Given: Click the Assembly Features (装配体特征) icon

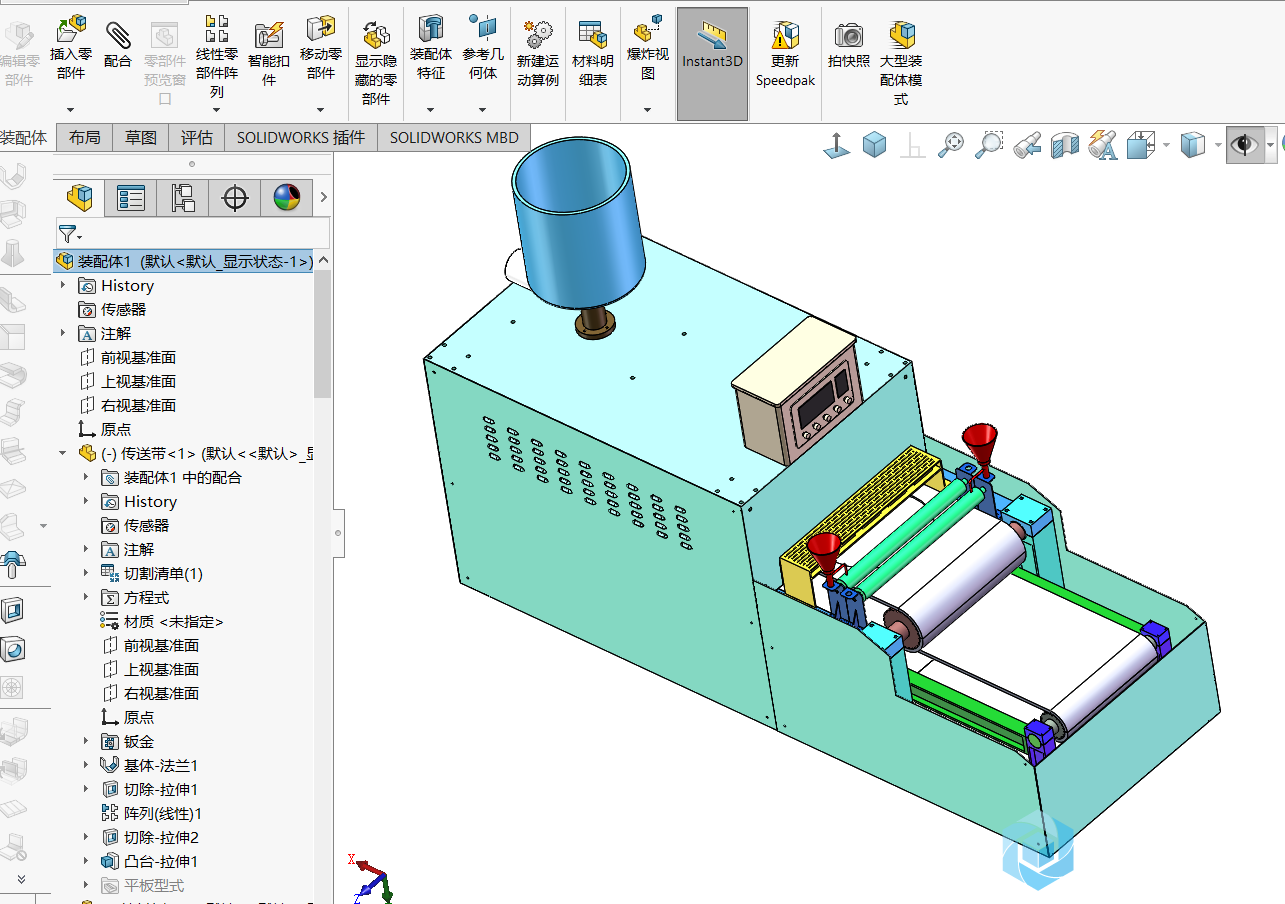Looking at the screenshot, I should 431,30.
